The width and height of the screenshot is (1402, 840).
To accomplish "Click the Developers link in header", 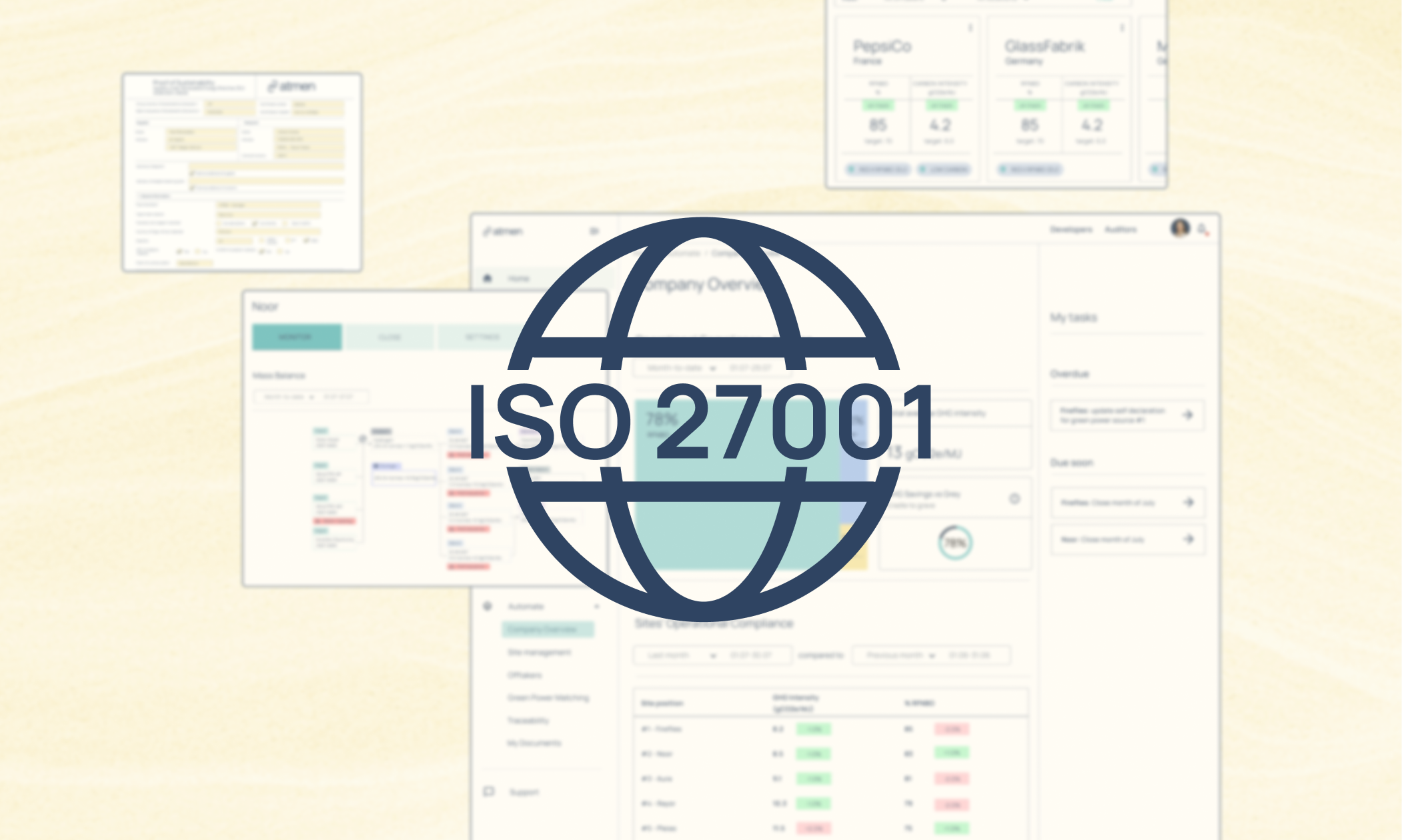I will pos(1071,229).
